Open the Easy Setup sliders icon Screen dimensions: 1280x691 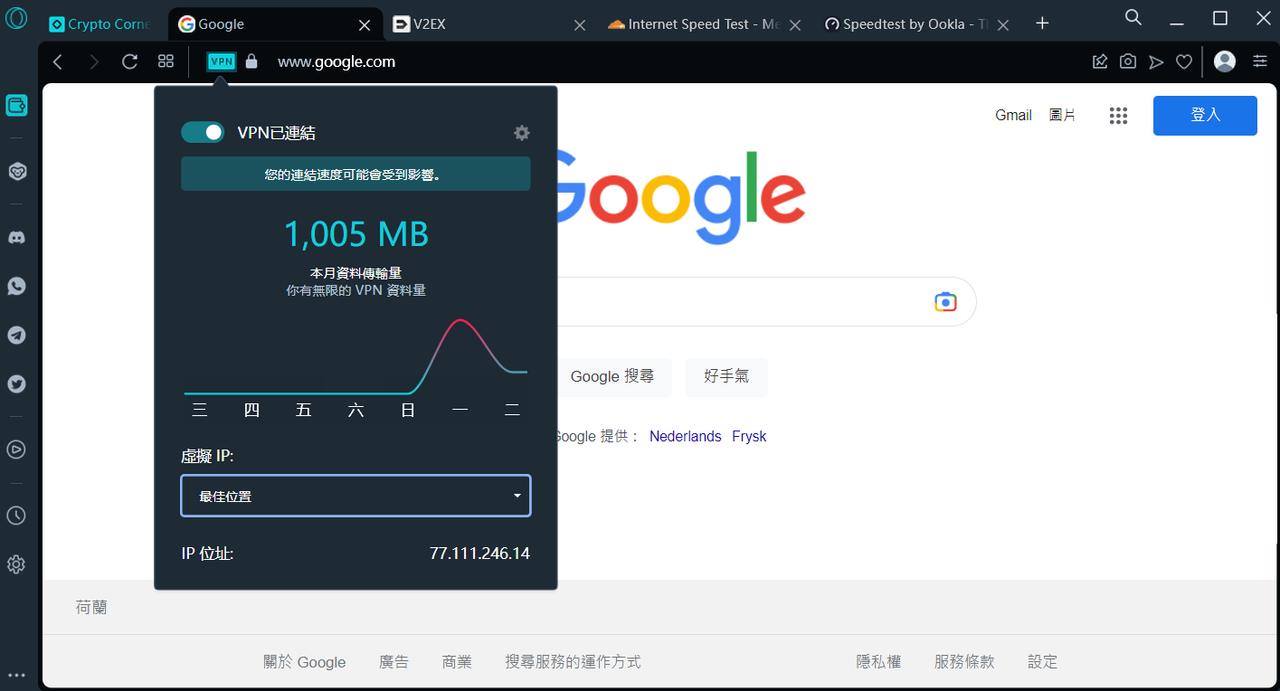pos(1260,62)
